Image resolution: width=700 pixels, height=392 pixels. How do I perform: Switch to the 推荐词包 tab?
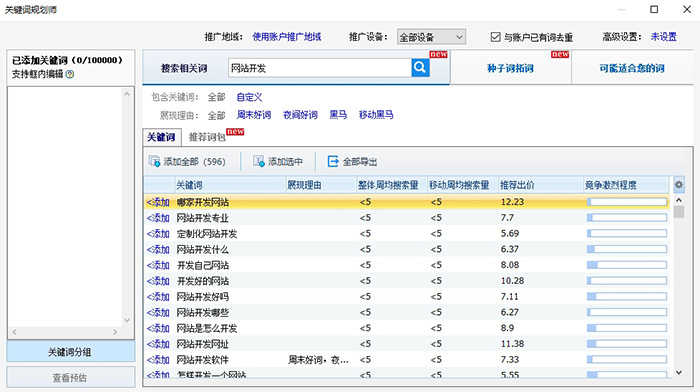pos(207,137)
